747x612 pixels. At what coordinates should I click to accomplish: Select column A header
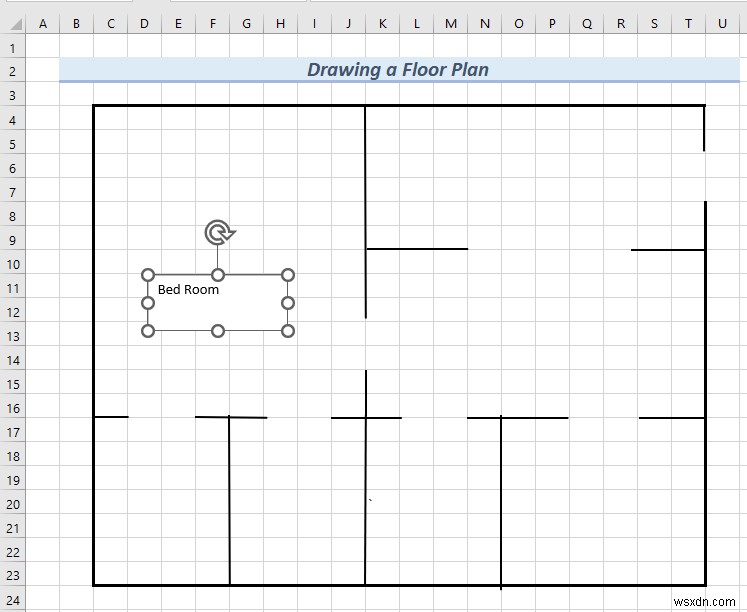tap(42, 24)
